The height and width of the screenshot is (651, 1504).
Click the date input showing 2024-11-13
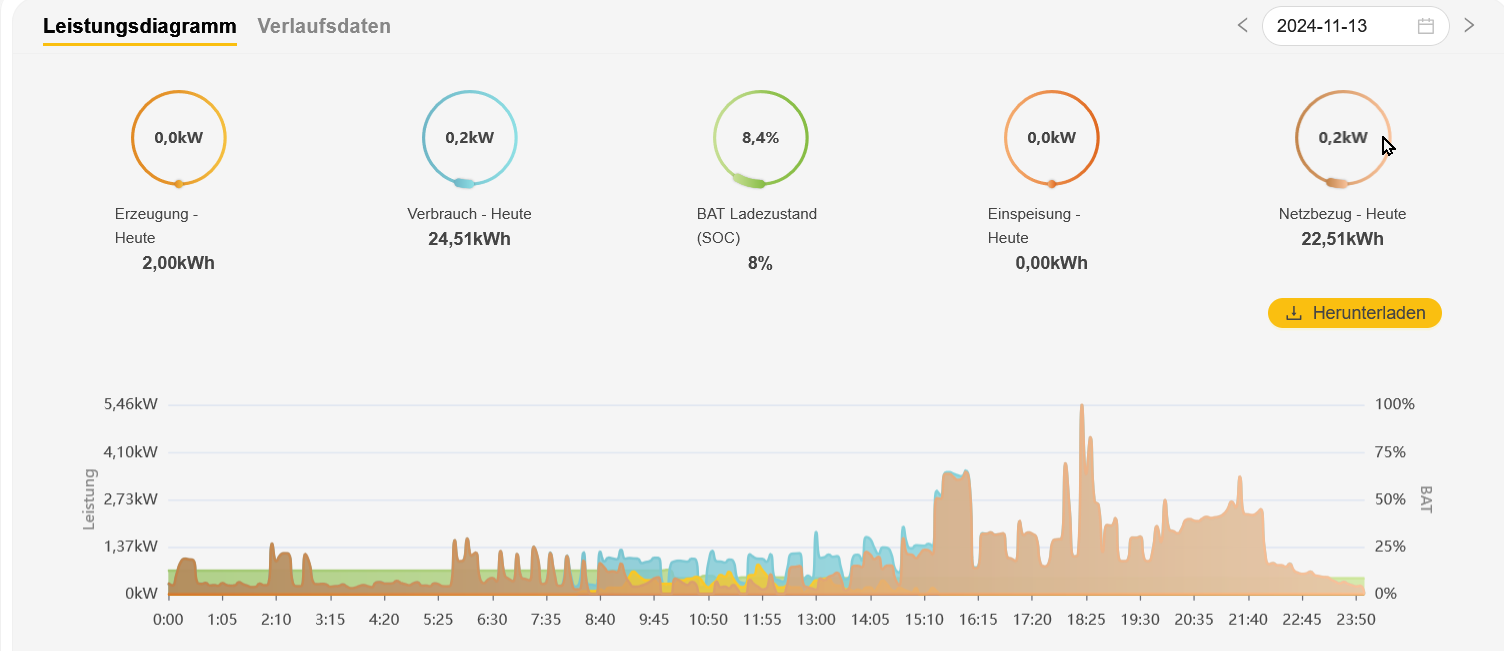1340,26
